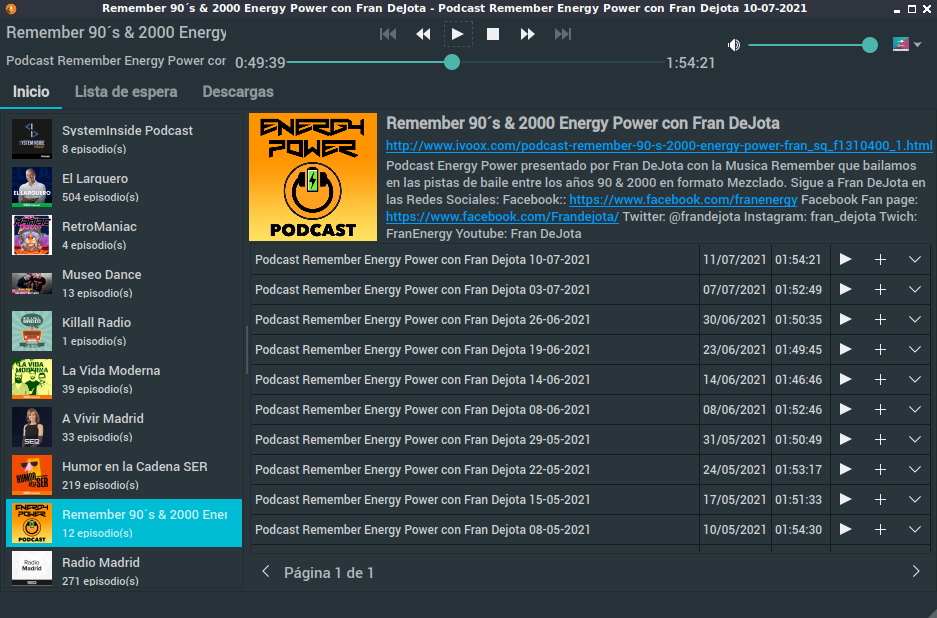937x618 pixels.
Task: Click the main Play button in the player bar
Action: tap(458, 34)
